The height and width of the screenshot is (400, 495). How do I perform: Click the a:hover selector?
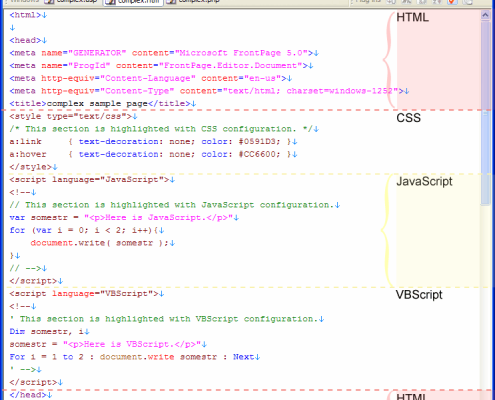(x=28, y=154)
